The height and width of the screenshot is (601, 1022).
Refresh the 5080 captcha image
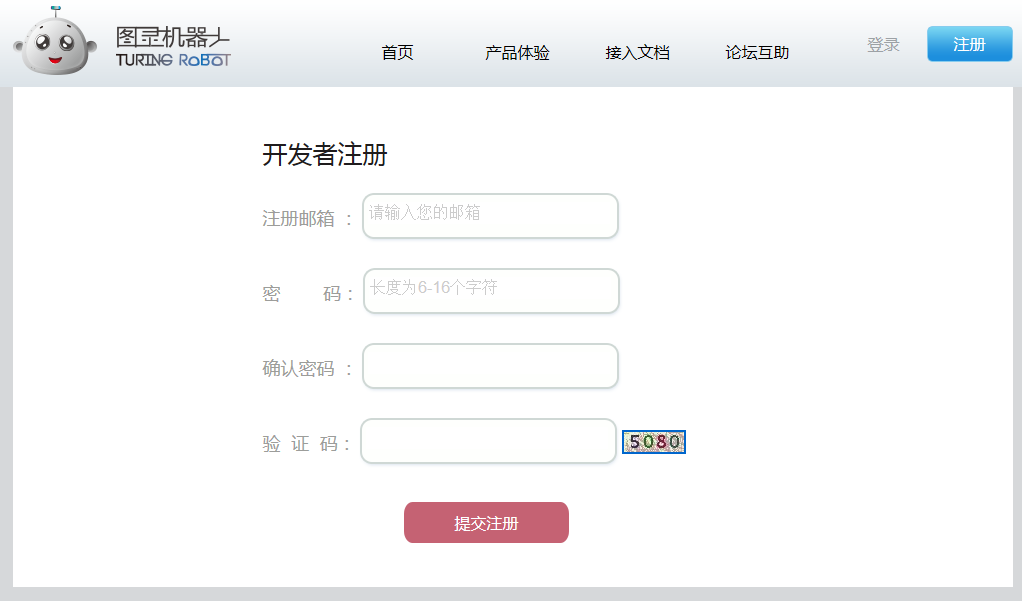[654, 442]
